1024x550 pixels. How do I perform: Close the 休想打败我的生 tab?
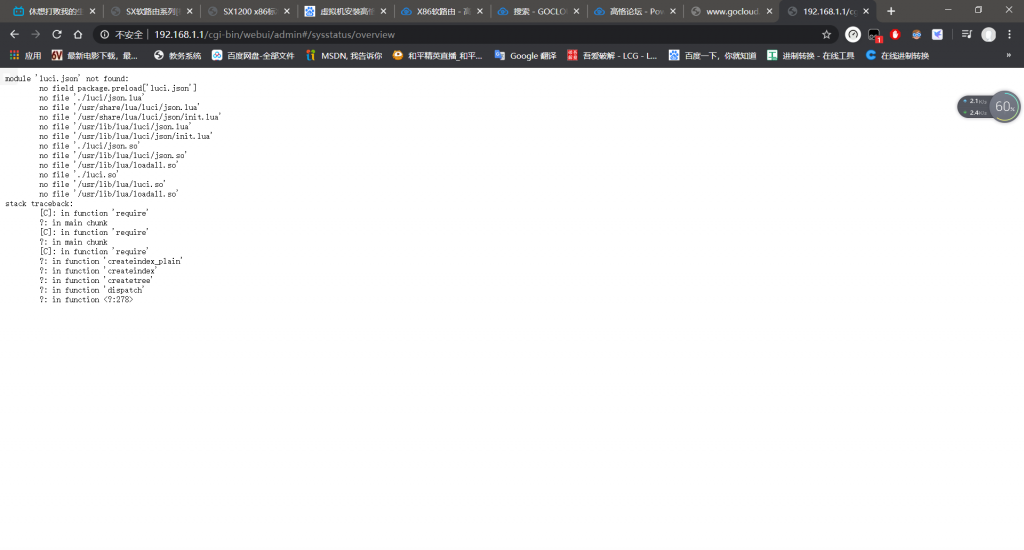pyautogui.click(x=92, y=11)
